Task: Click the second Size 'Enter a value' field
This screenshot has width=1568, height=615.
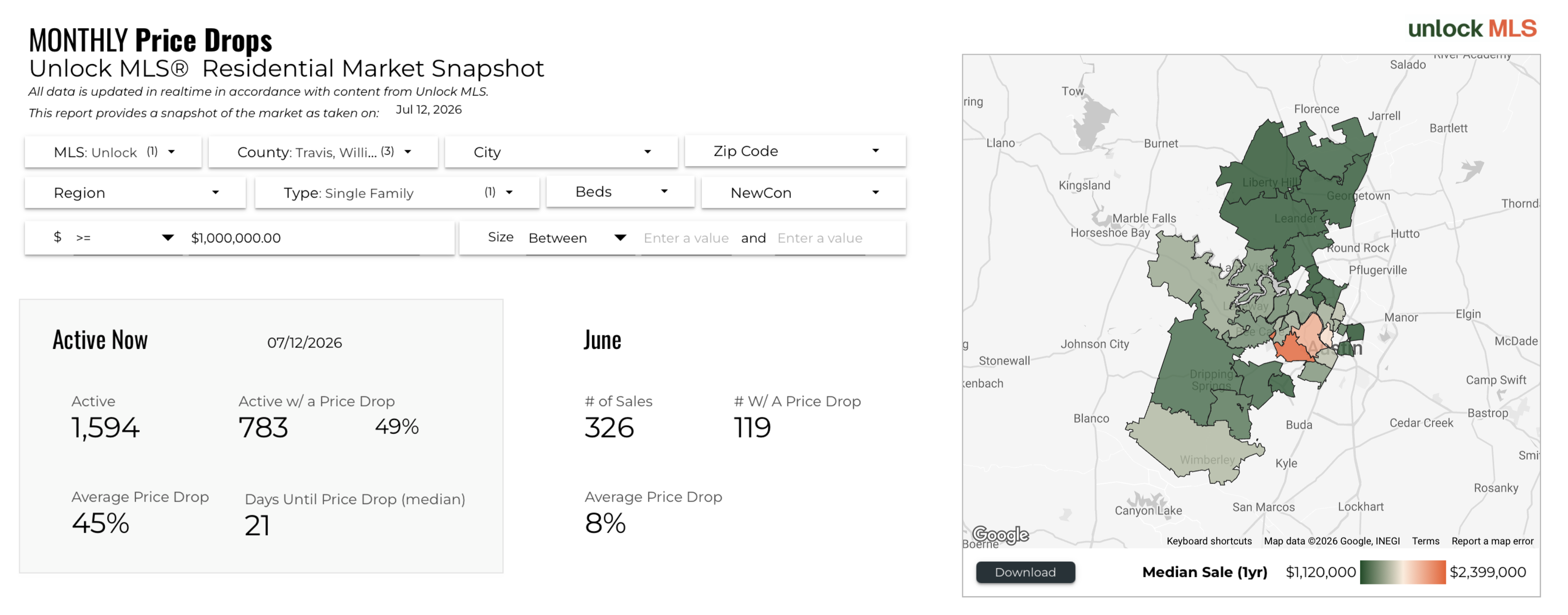Action: (x=819, y=238)
